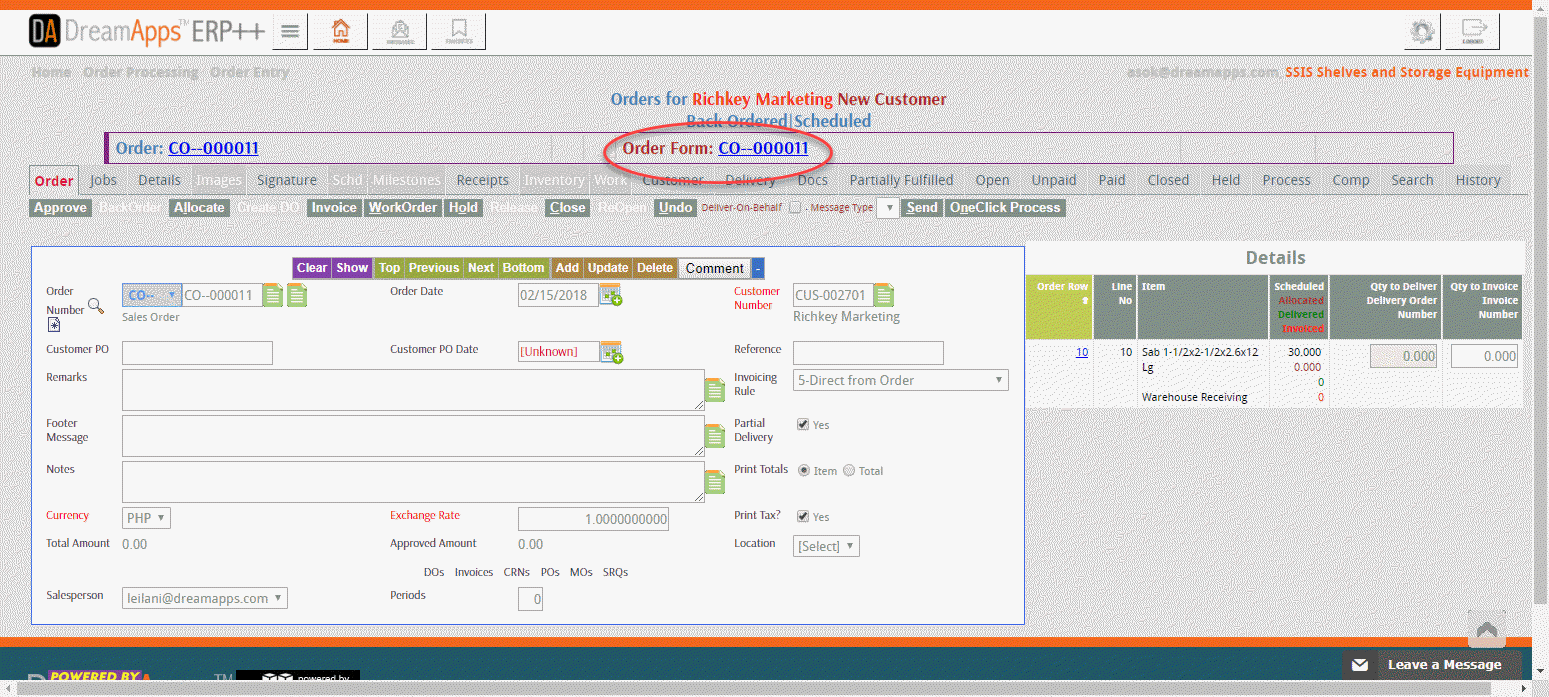Open the Receipts tab

click(483, 180)
